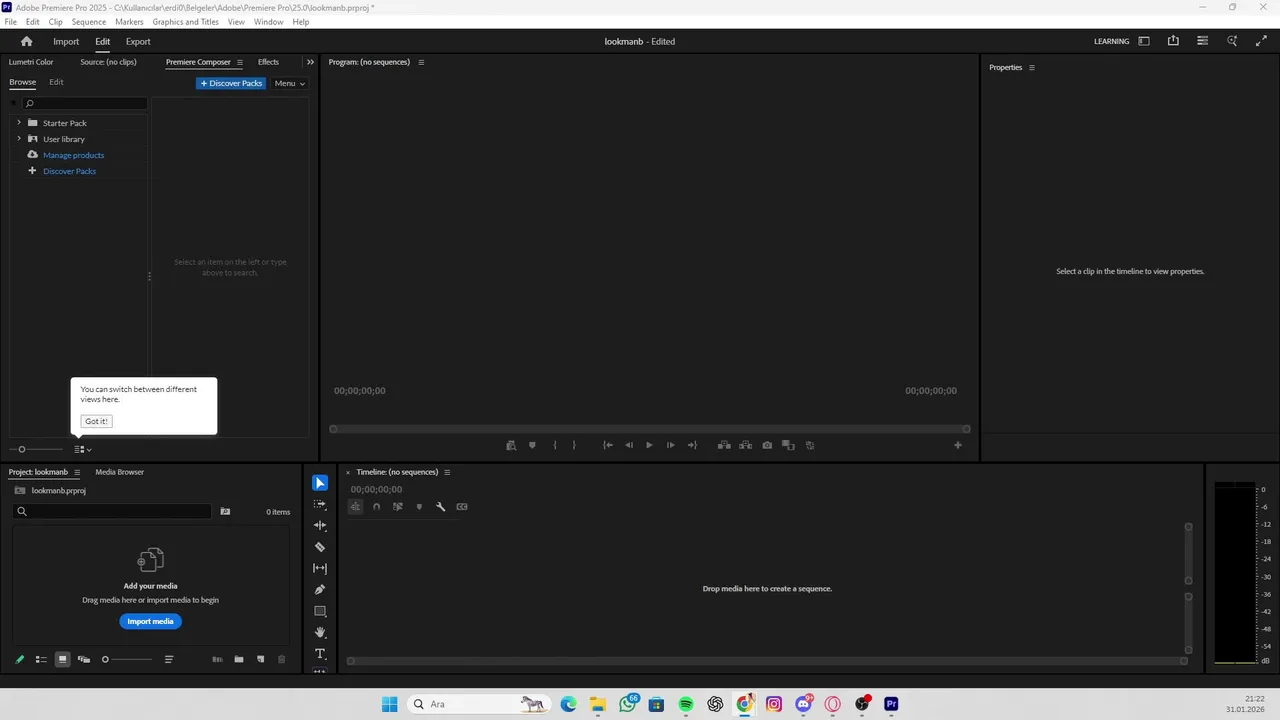The image size is (1280, 720).
Task: Toggle comparison view in Program monitor
Action: pyautogui.click(x=788, y=445)
